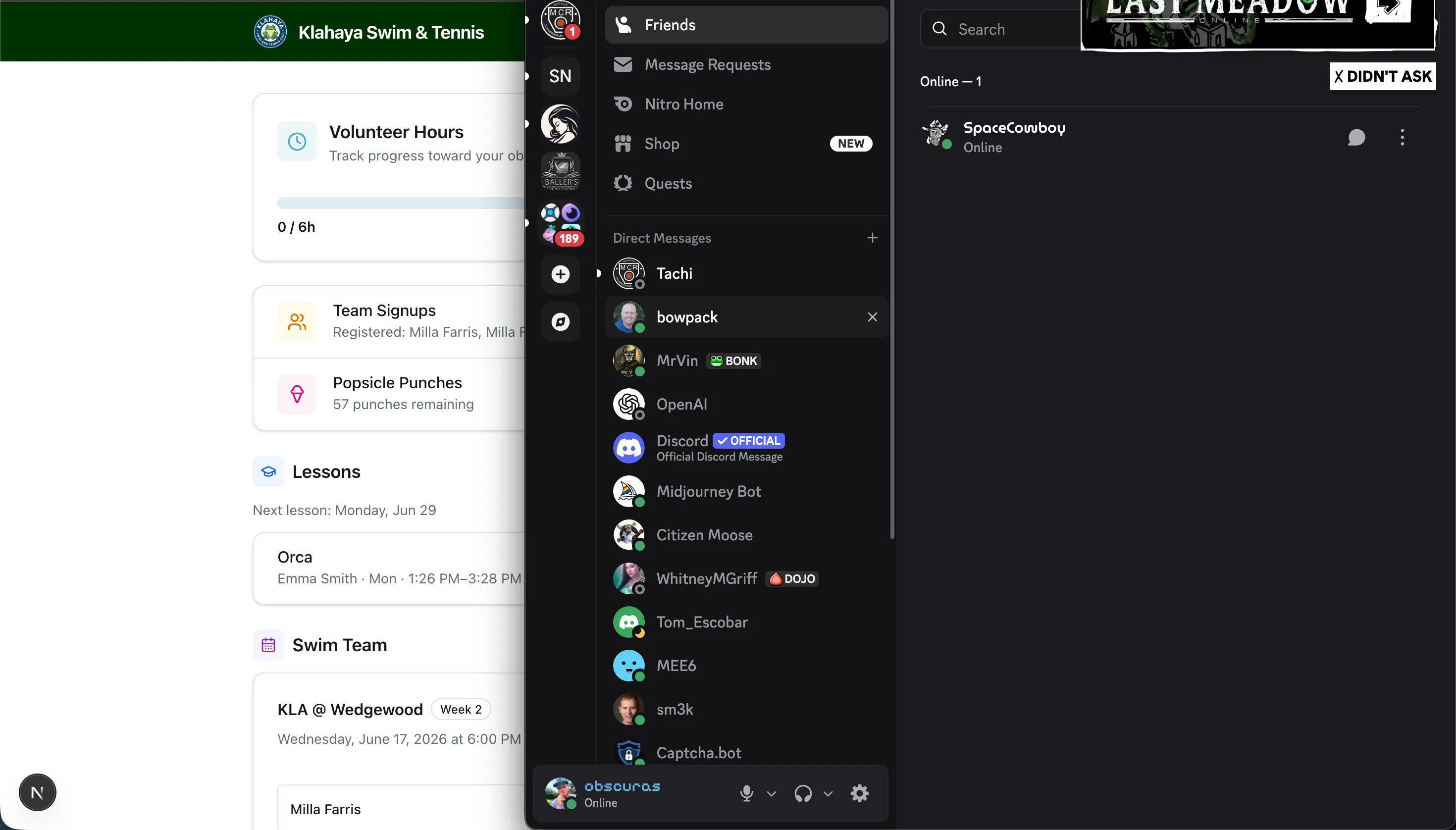The width and height of the screenshot is (1456, 830).
Task: Open Quests section
Action: click(668, 184)
